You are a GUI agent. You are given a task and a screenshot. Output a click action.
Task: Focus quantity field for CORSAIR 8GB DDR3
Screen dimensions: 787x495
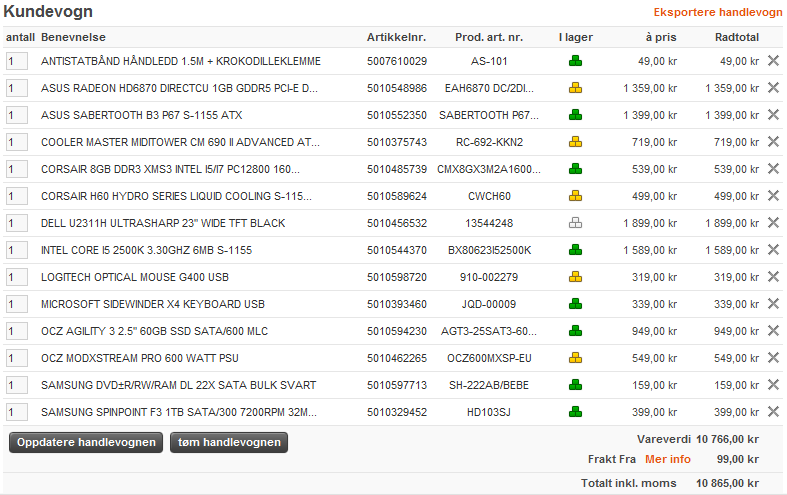pyautogui.click(x=17, y=169)
